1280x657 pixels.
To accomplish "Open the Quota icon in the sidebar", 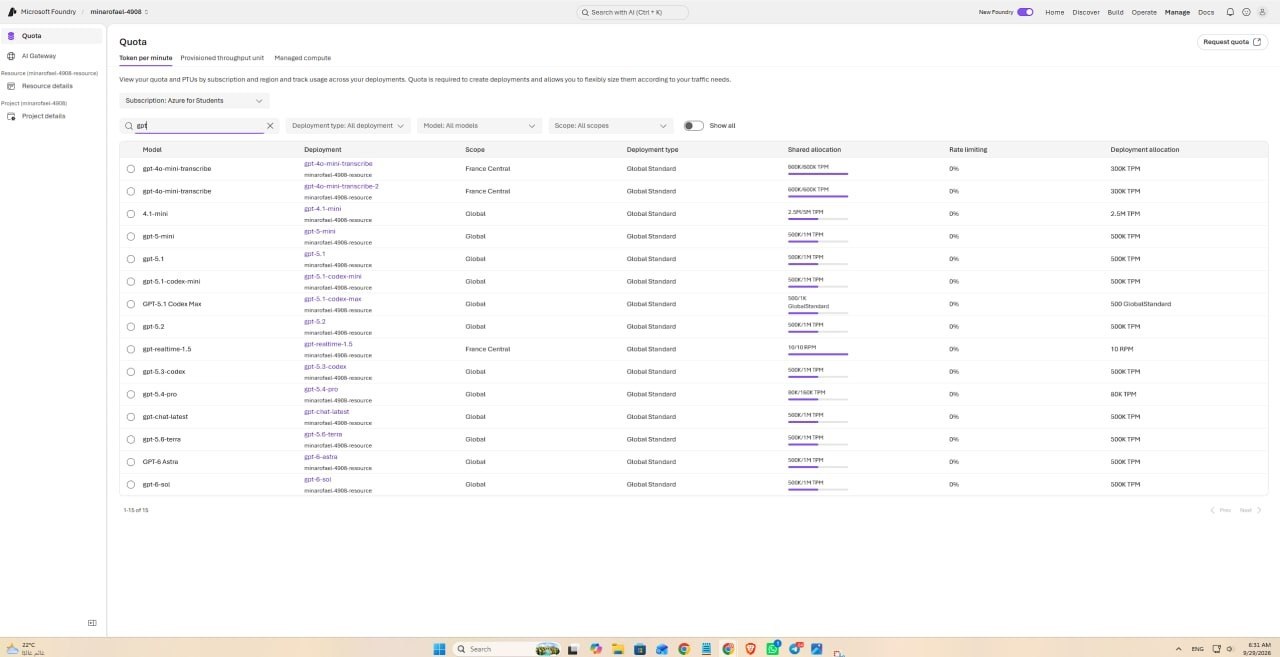I will 11,36.
